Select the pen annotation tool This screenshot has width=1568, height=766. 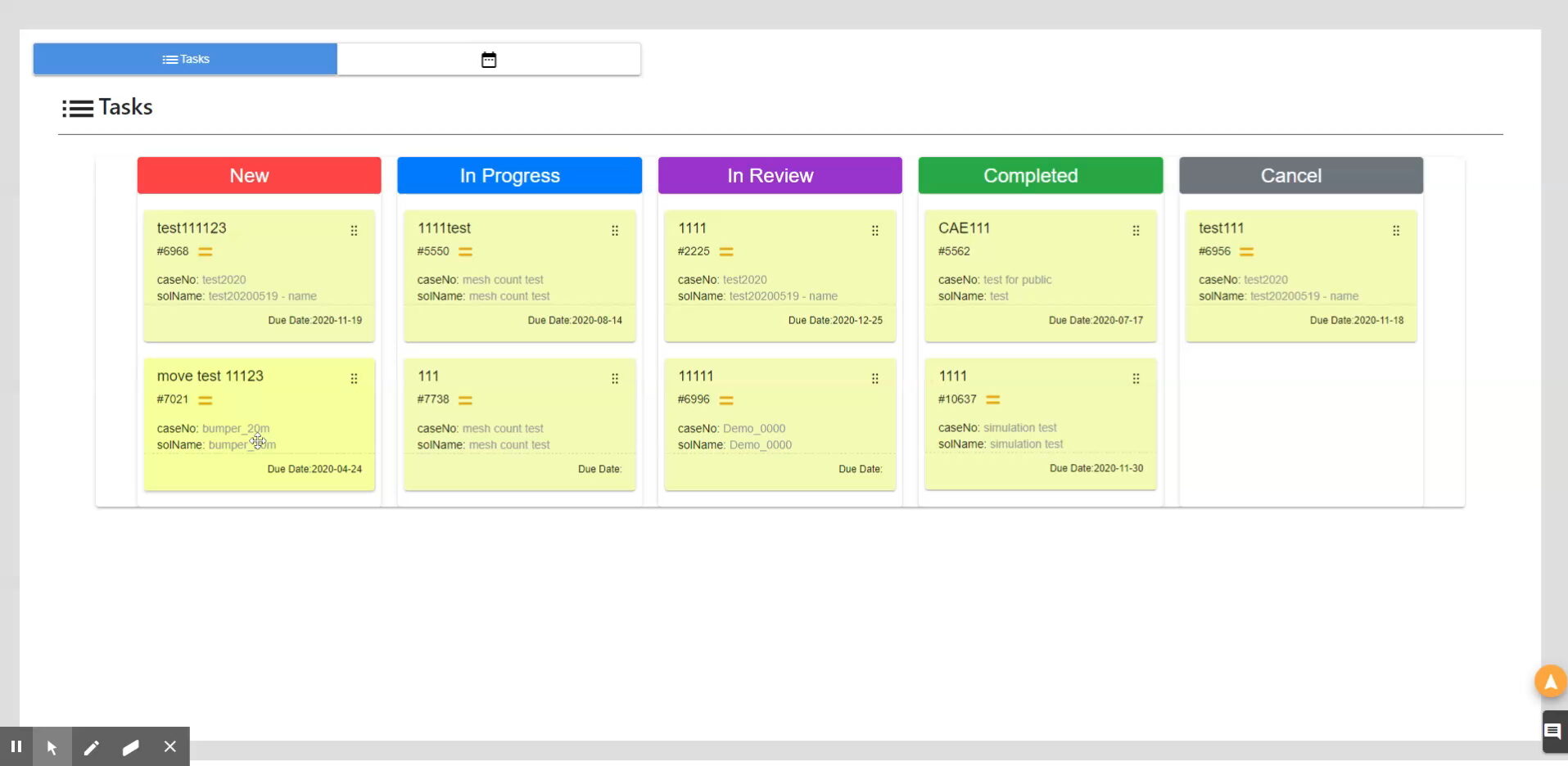click(91, 746)
